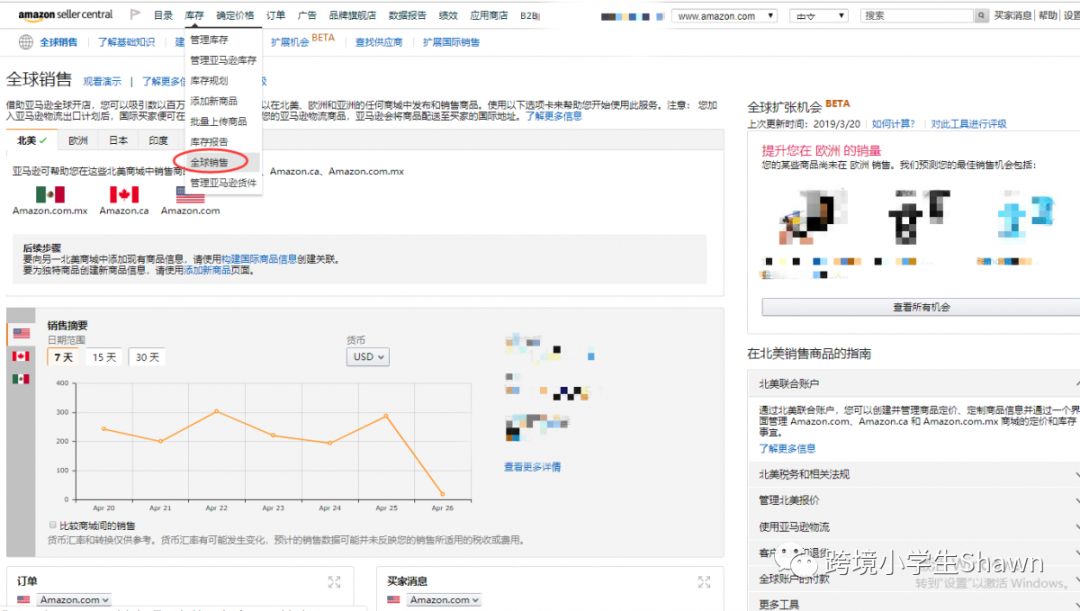Open the 扩展机会 BETA link
The image size is (1080, 611).
point(302,41)
